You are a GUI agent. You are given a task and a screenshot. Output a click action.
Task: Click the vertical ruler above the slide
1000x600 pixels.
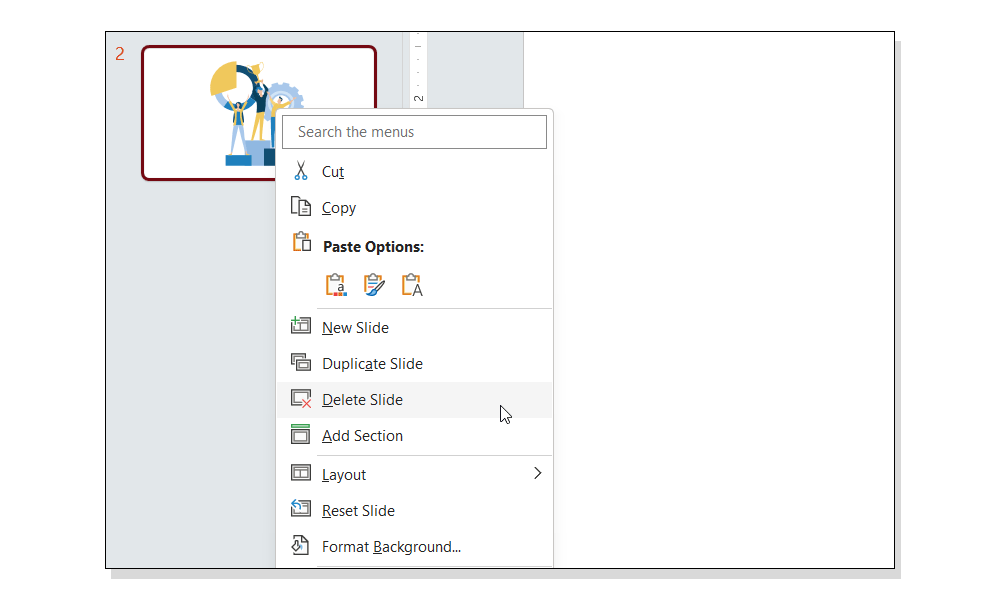(x=417, y=70)
